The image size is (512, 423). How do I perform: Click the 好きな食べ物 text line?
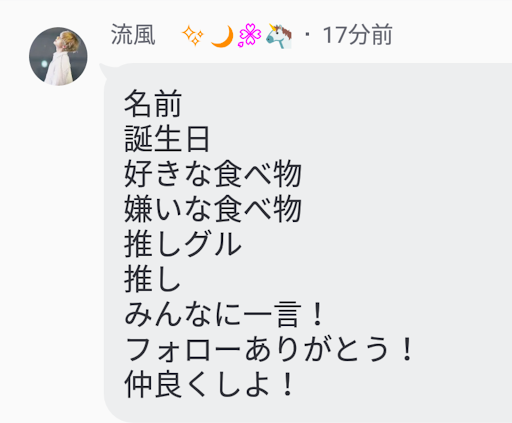(x=213, y=174)
